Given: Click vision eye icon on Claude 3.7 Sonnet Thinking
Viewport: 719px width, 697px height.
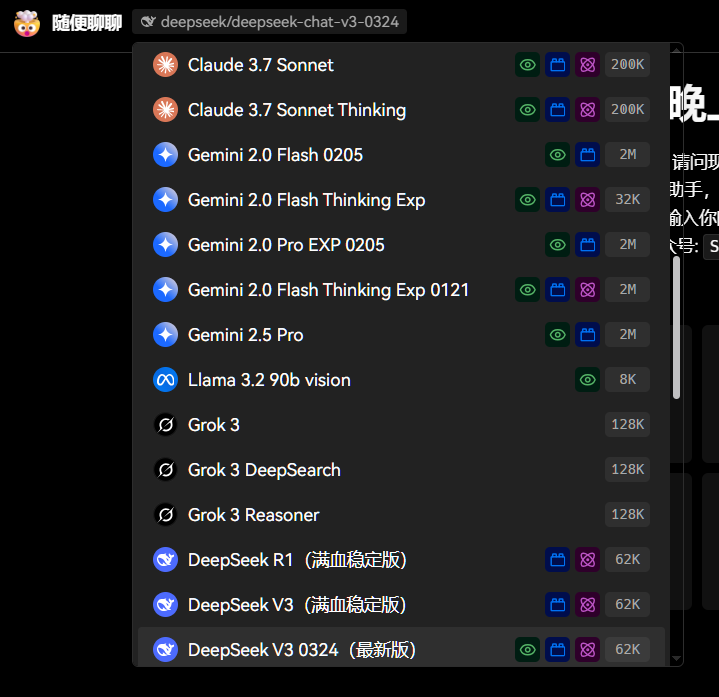Looking at the screenshot, I should pos(527,110).
